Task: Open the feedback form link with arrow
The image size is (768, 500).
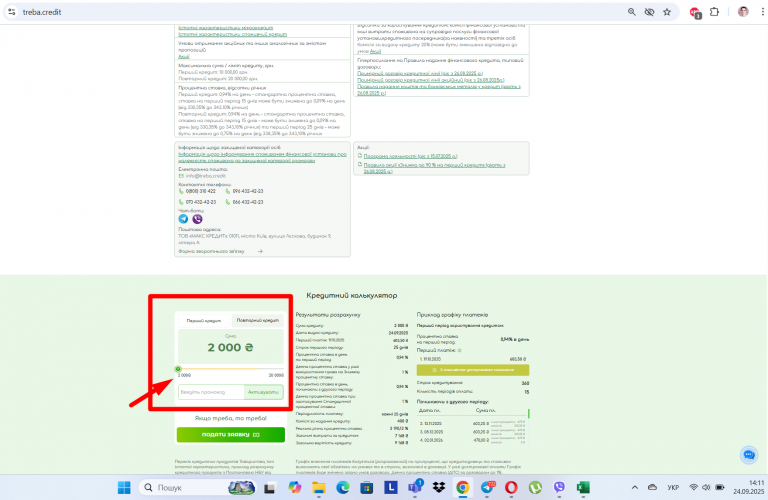Action: click(220, 251)
